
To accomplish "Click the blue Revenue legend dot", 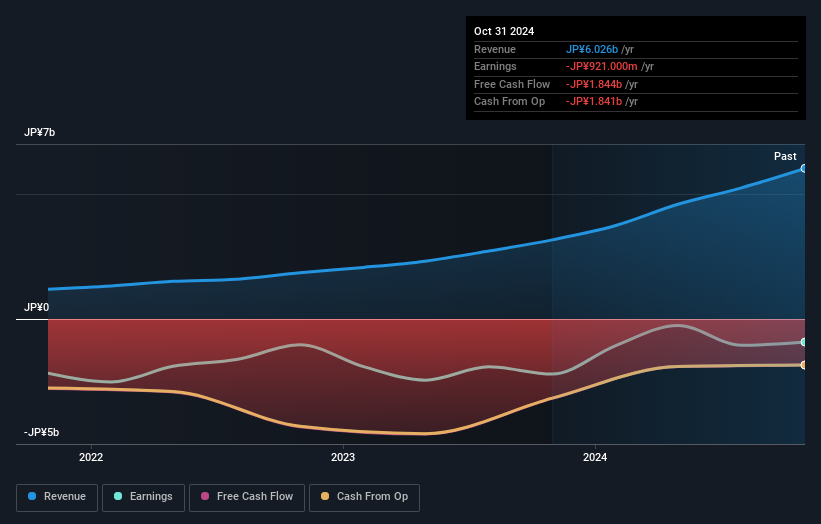I will click(32, 496).
